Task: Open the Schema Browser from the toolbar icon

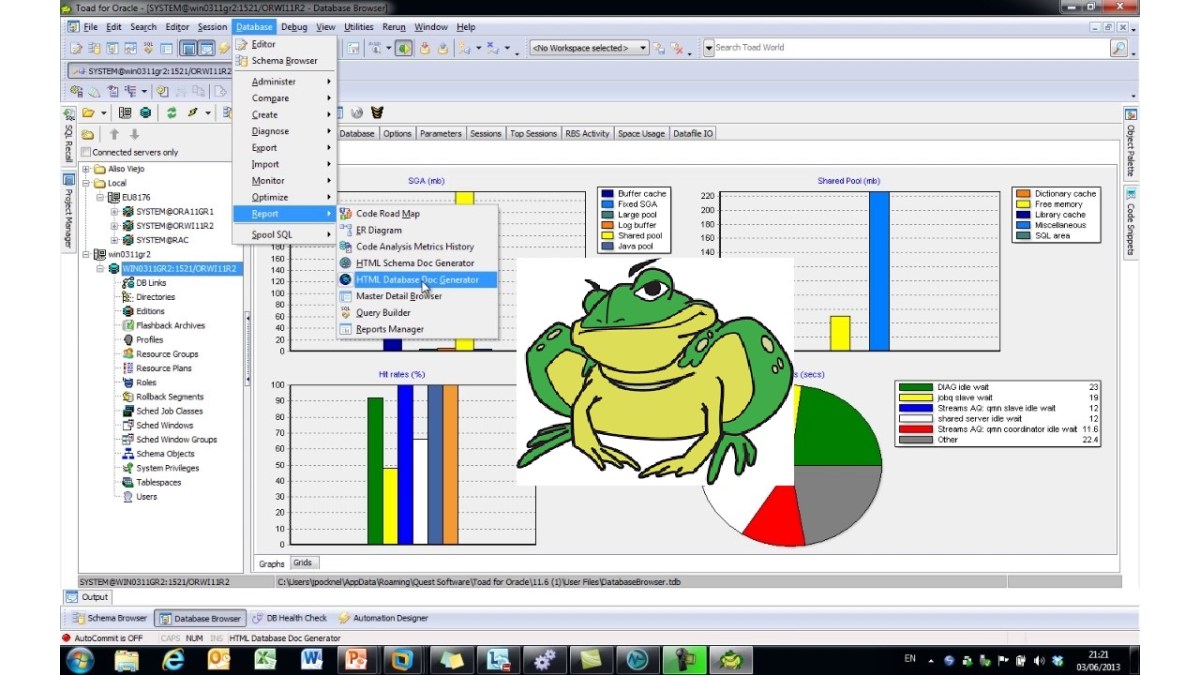Action: coord(95,47)
